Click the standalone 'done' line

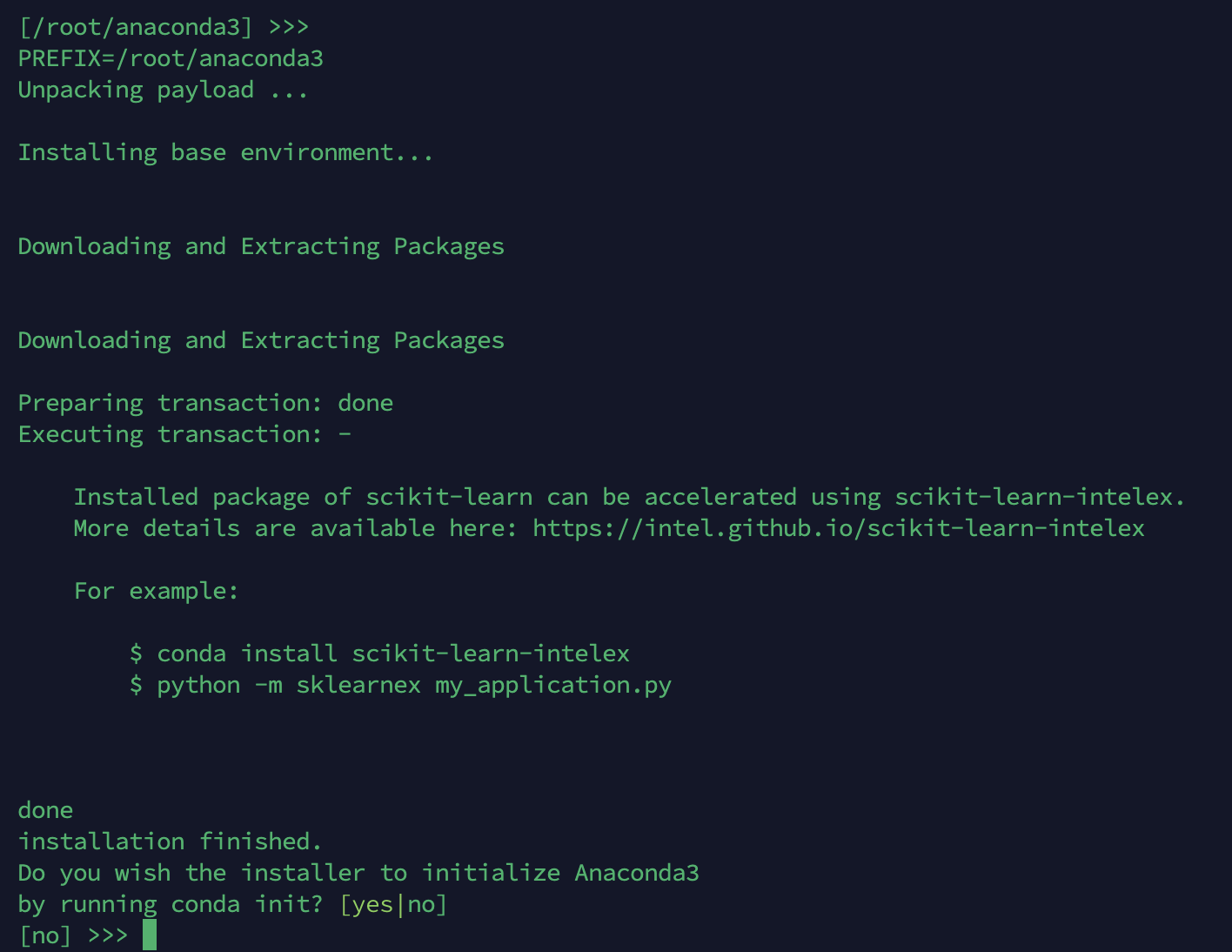pyautogui.click(x=45, y=810)
